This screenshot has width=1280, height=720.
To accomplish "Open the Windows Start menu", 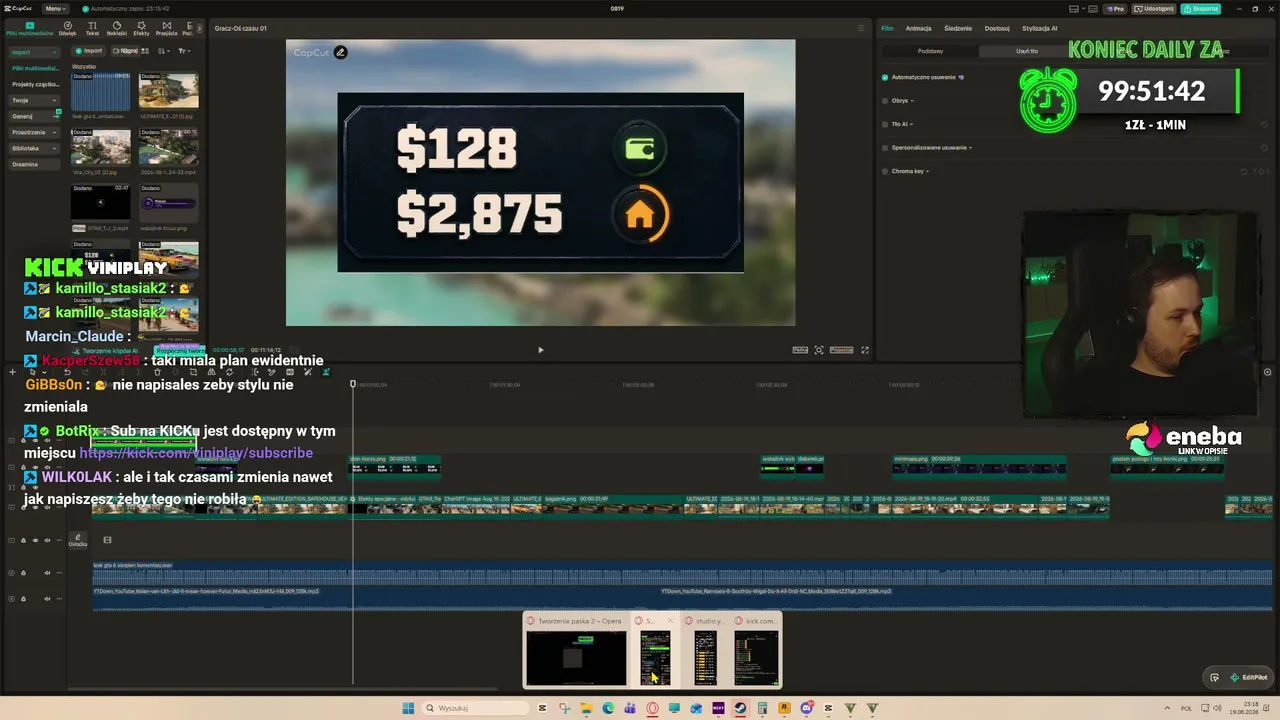I will click(408, 708).
